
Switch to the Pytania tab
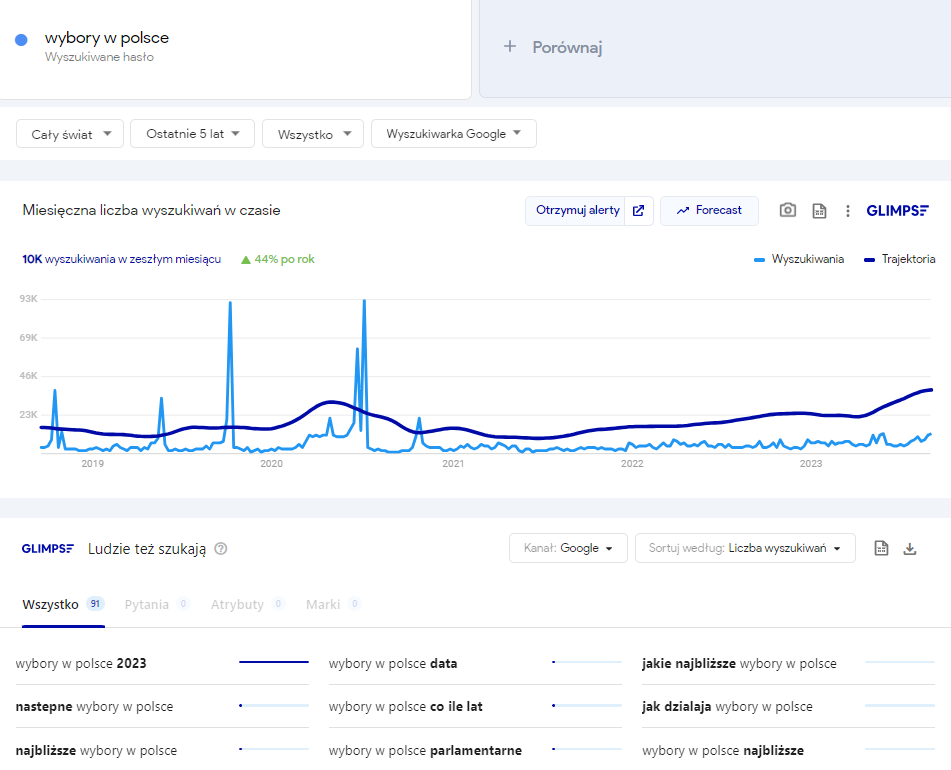pos(157,604)
